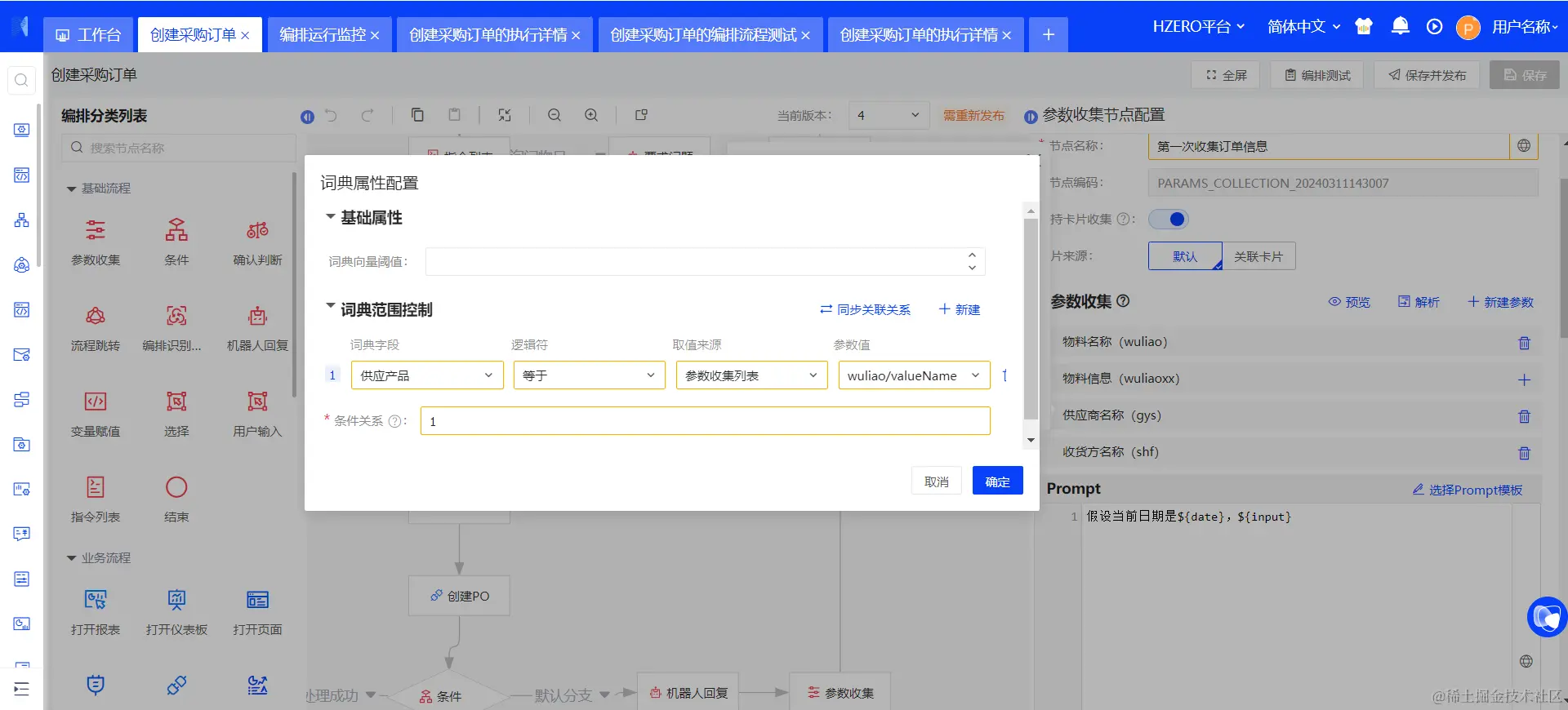Collapse the 词典范围控制 section
Image resolution: width=1568 pixels, height=710 pixels.
(331, 308)
